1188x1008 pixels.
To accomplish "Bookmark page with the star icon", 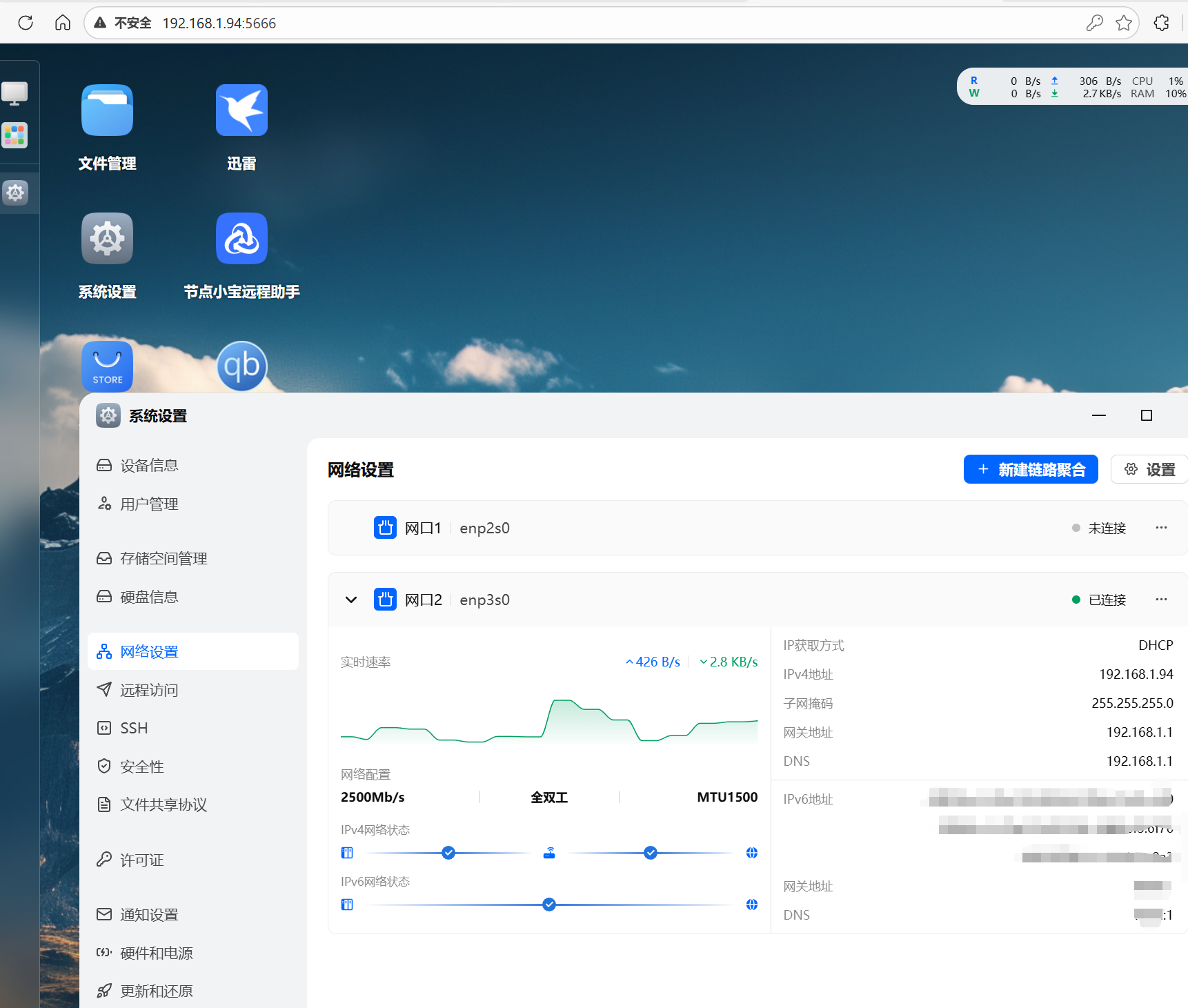I will click(1123, 23).
